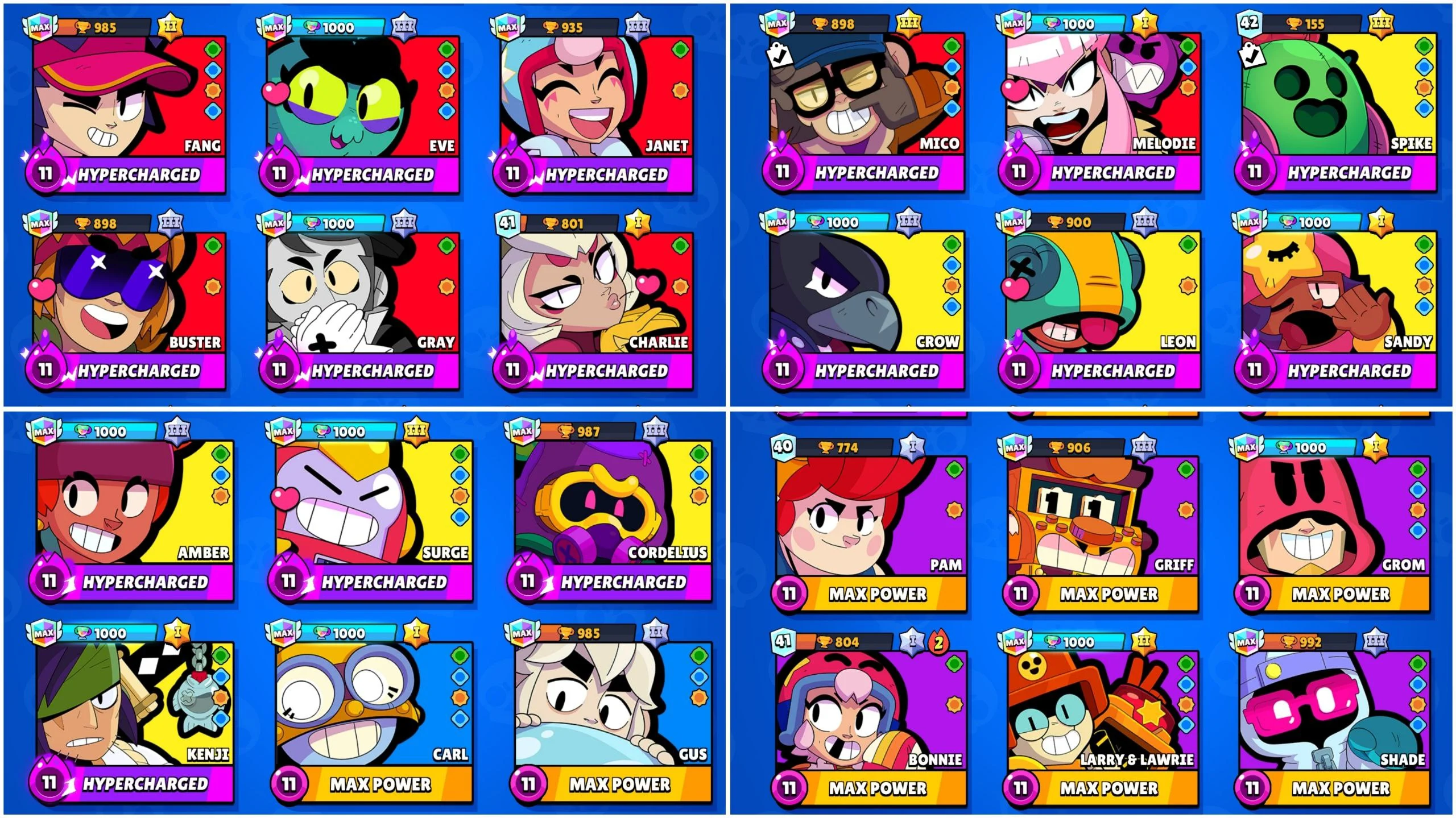
Task: Tap Pam's level 40 mastery badge
Action: click(783, 446)
